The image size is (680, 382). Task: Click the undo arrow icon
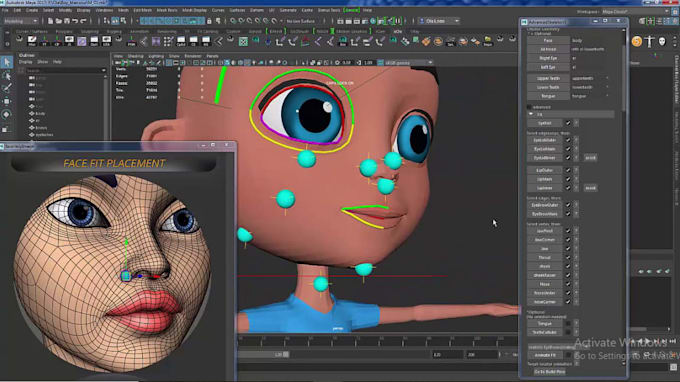[75, 21]
